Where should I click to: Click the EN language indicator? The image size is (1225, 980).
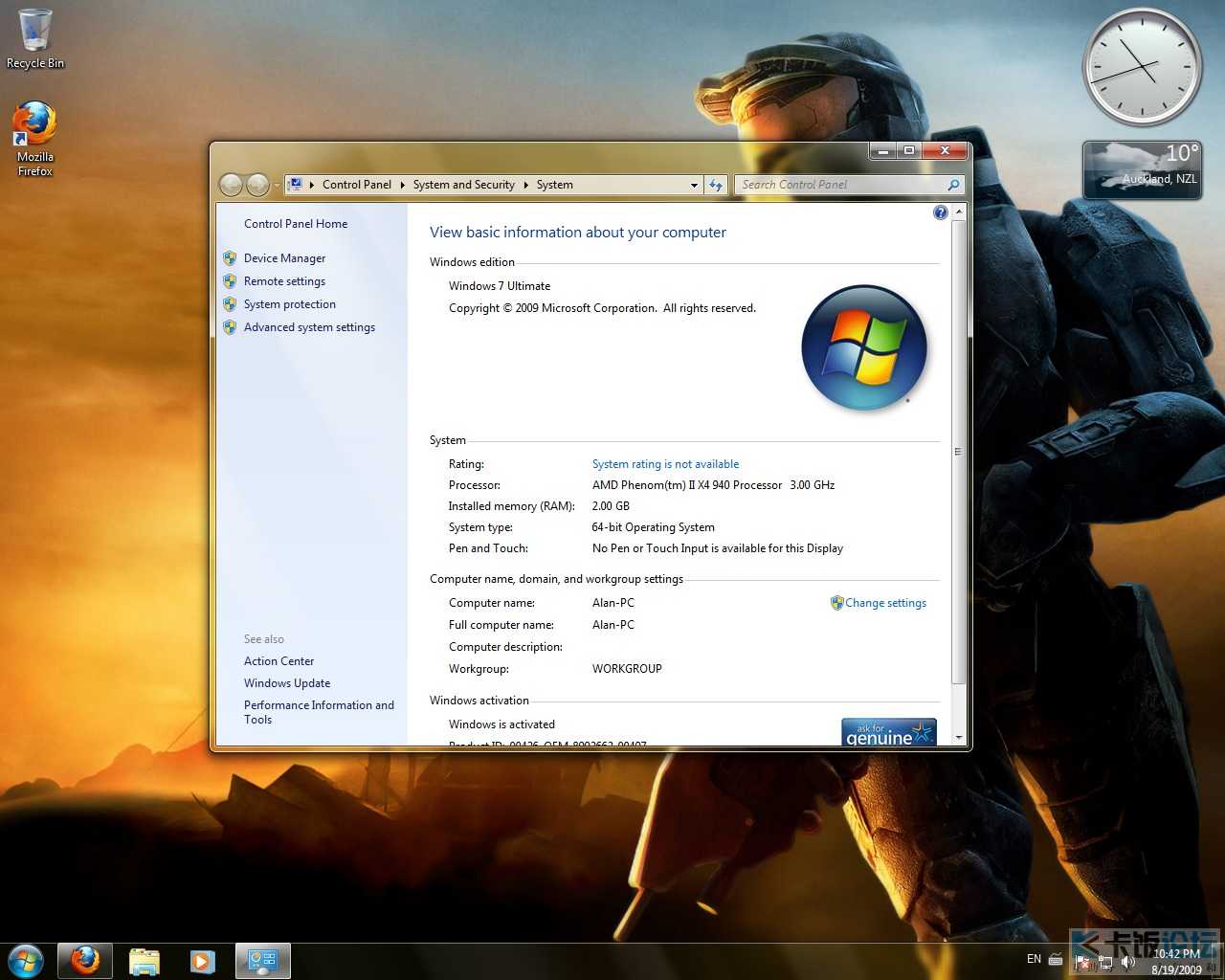(x=1034, y=959)
